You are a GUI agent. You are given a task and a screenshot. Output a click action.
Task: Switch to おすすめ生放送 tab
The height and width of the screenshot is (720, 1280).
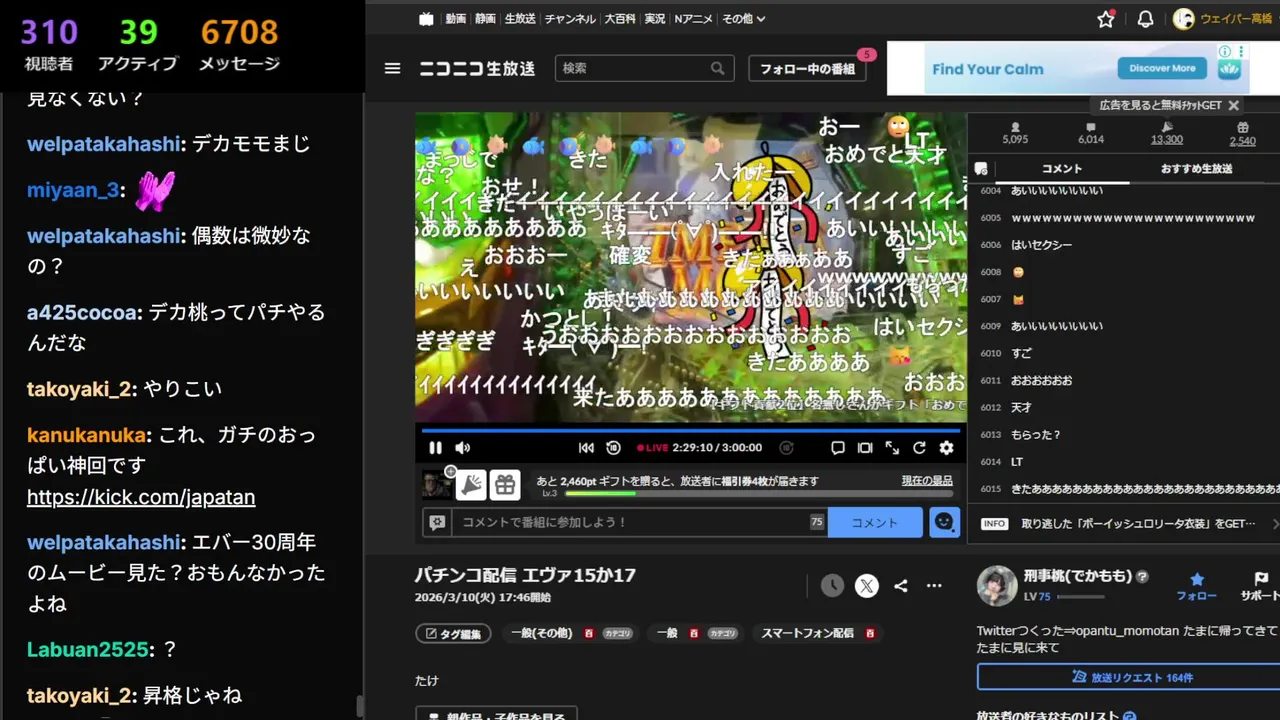click(1196, 169)
